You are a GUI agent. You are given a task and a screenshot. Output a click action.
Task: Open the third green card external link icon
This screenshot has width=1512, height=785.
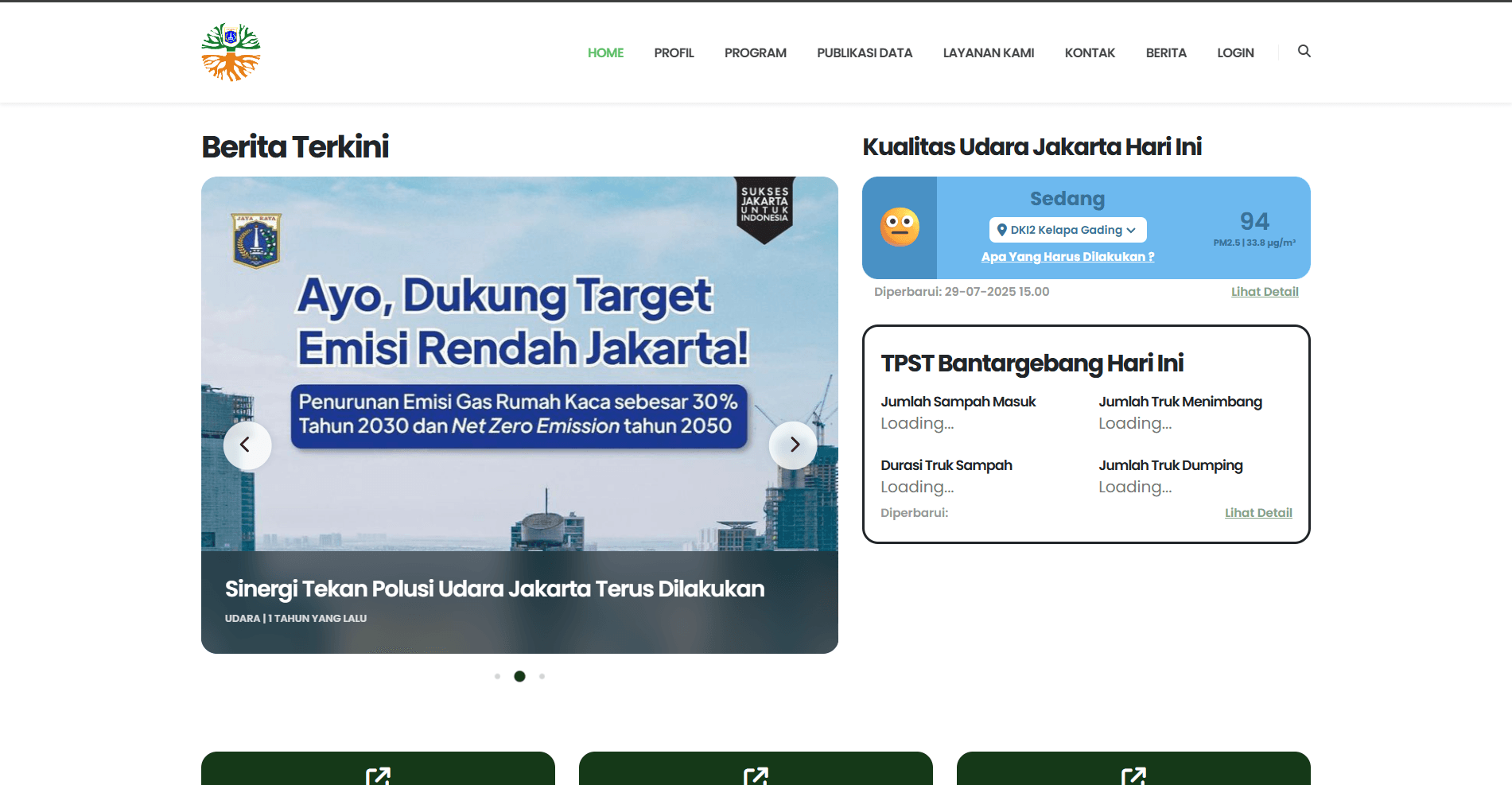1133,775
